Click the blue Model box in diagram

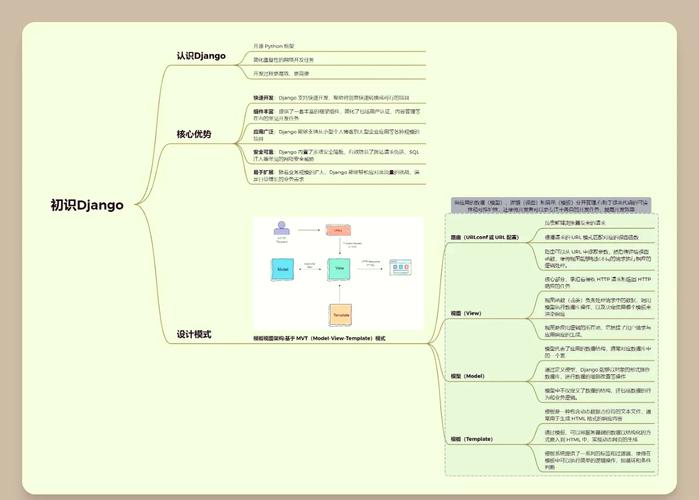click(x=283, y=269)
